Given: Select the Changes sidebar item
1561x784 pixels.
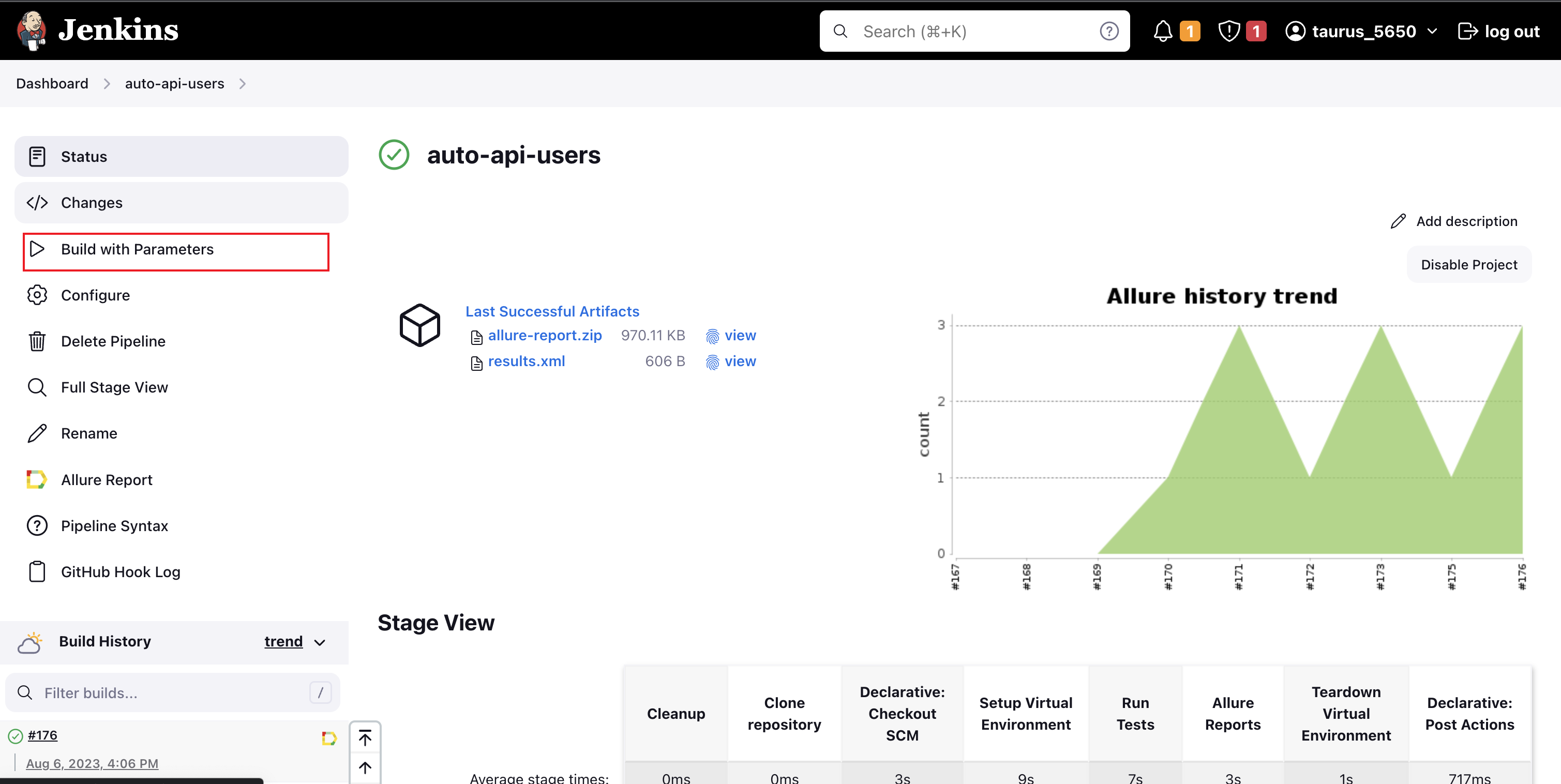Looking at the screenshot, I should [92, 202].
